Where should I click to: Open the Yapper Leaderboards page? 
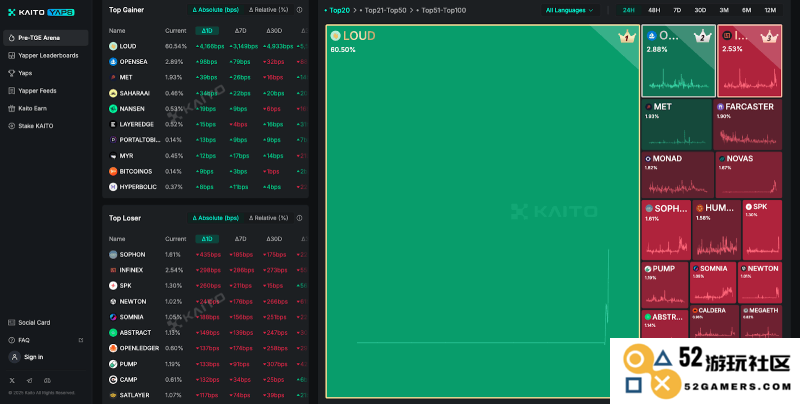point(45,55)
